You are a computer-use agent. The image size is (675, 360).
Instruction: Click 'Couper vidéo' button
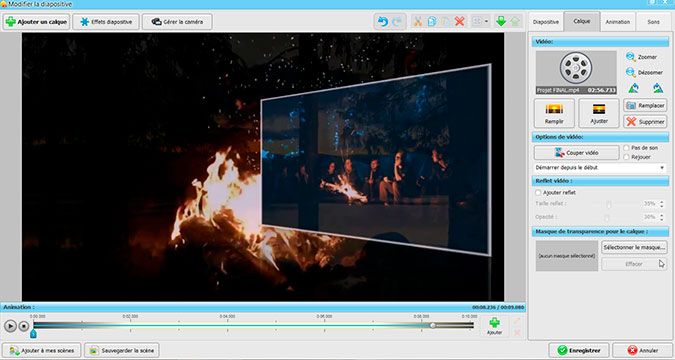[576, 152]
